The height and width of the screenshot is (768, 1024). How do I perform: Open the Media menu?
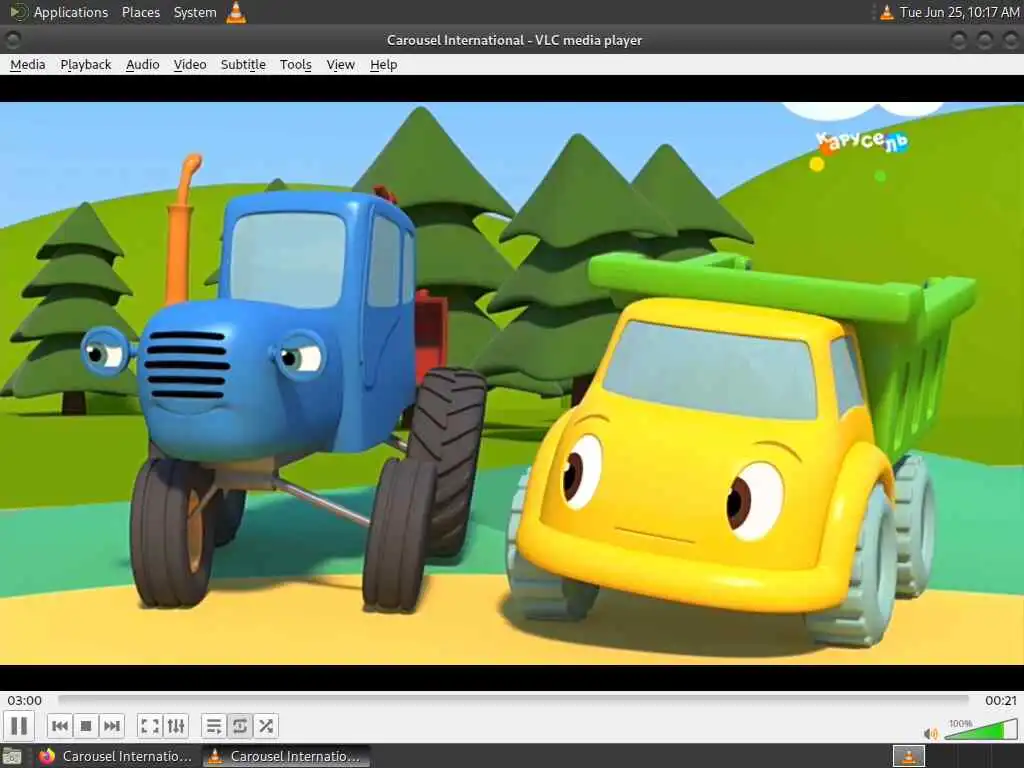pyautogui.click(x=27, y=65)
